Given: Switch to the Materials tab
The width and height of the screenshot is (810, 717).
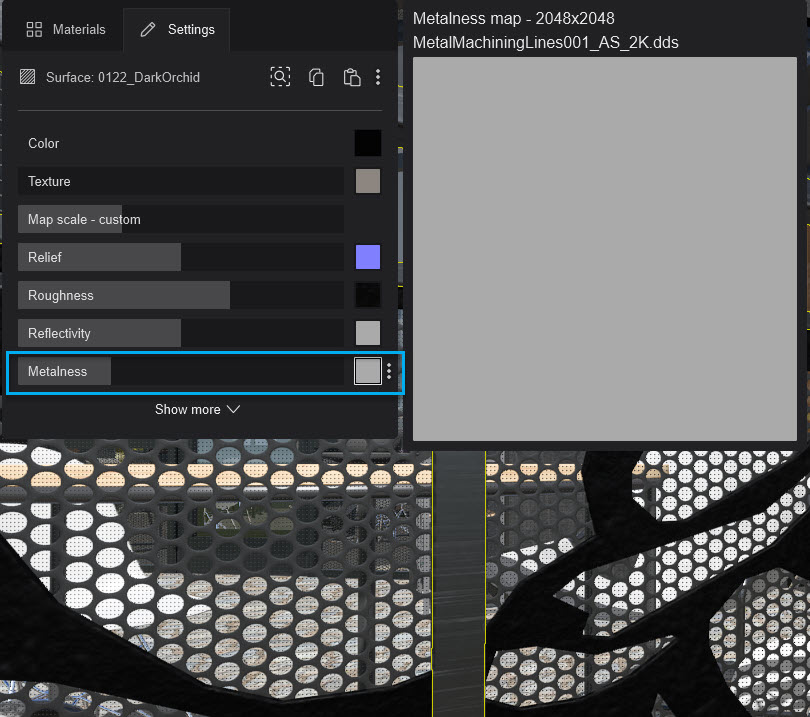Looking at the screenshot, I should [66, 29].
